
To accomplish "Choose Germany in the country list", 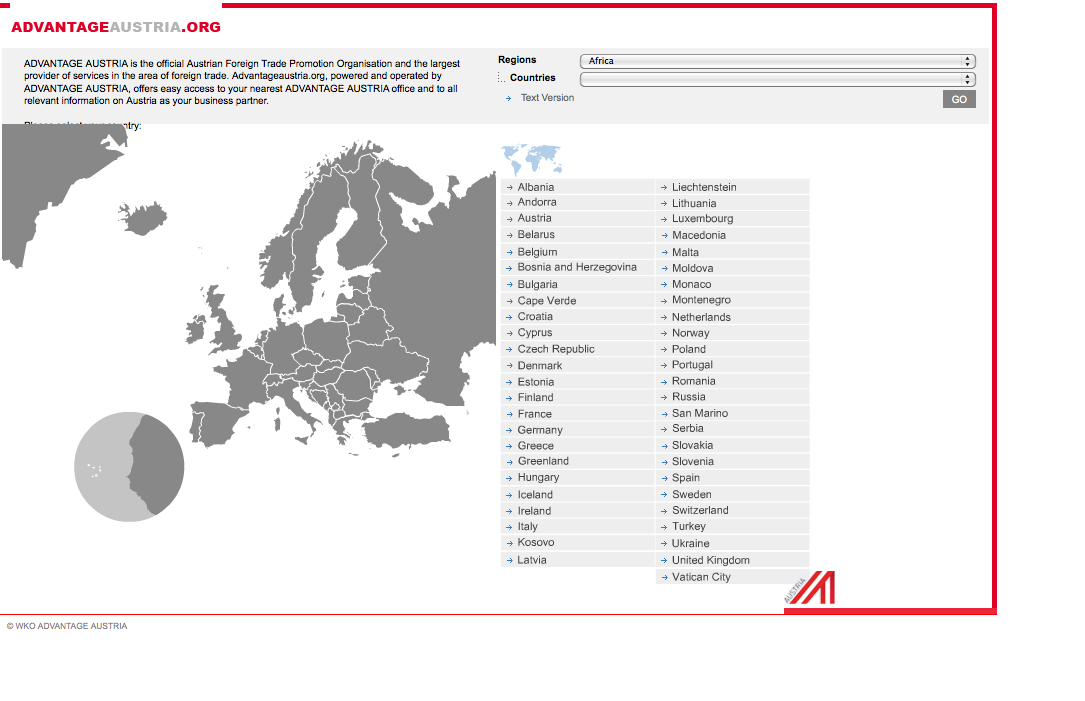I will point(540,430).
